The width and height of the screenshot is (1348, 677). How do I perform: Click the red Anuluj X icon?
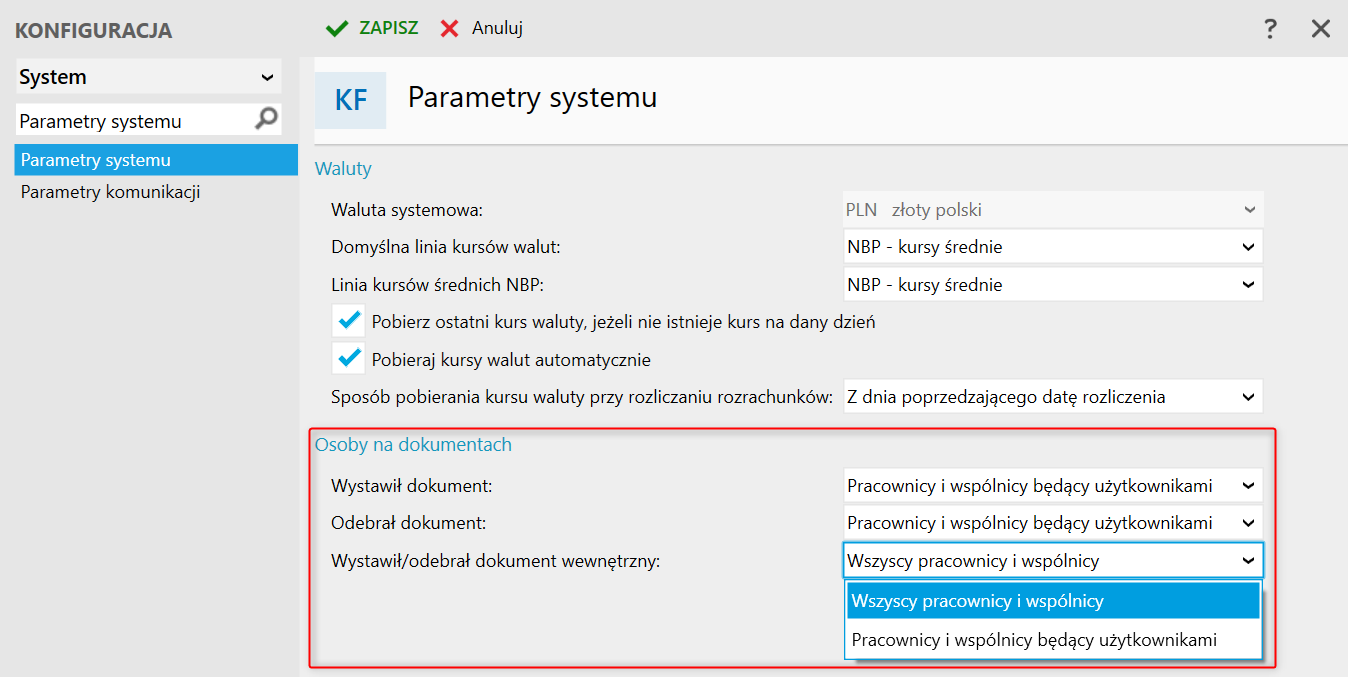point(450,28)
